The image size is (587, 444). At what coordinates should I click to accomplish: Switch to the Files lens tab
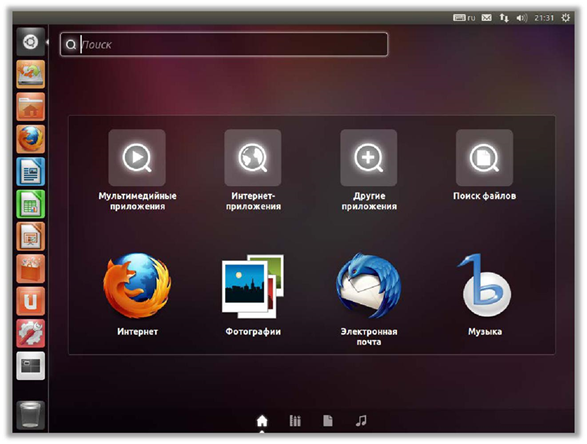click(x=328, y=421)
